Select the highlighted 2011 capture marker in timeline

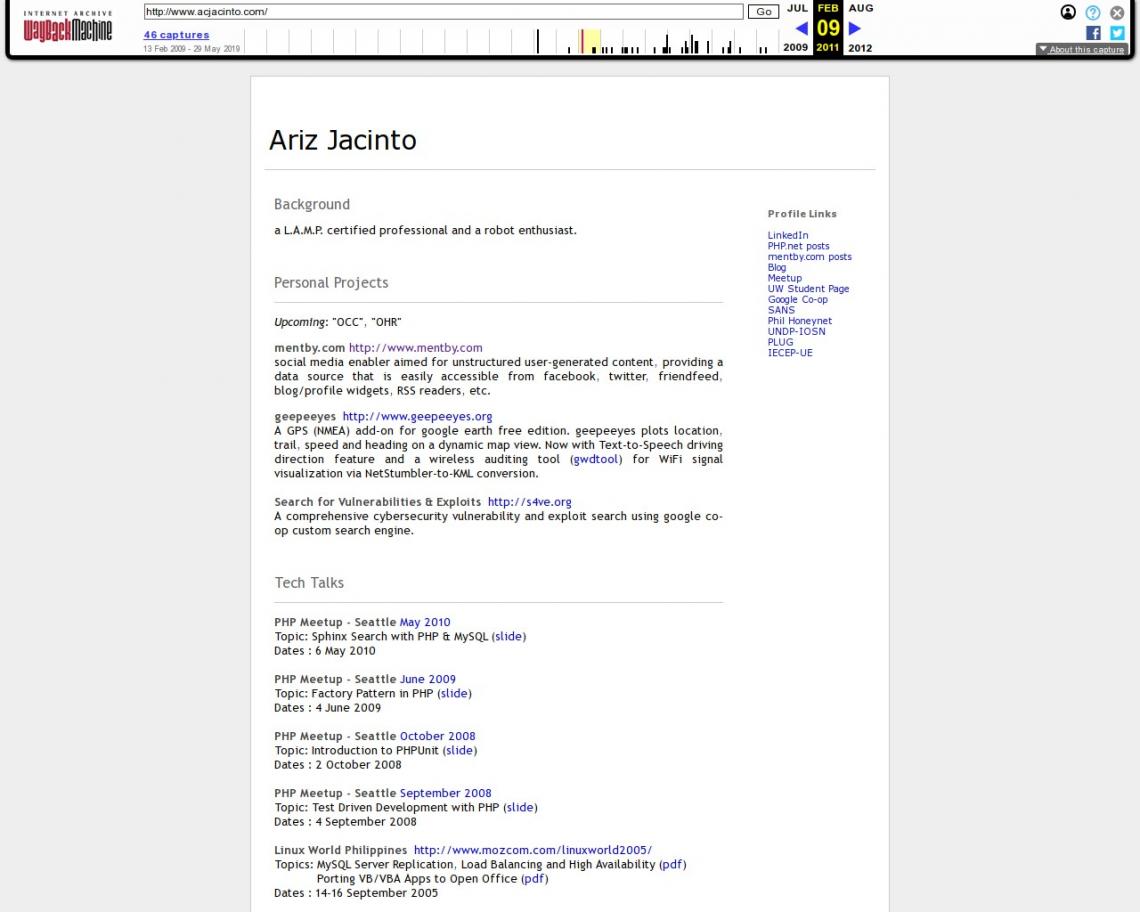582,41
